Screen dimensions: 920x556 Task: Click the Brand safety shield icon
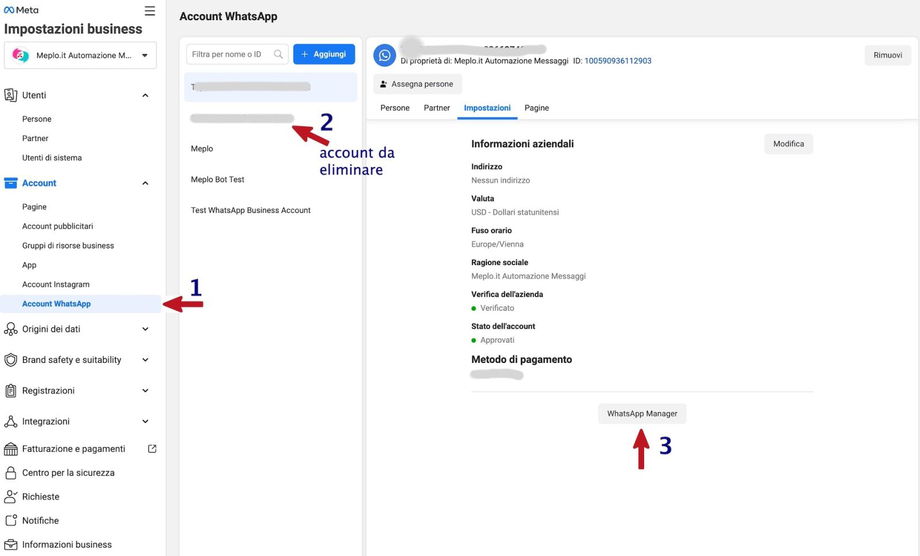[11, 360]
